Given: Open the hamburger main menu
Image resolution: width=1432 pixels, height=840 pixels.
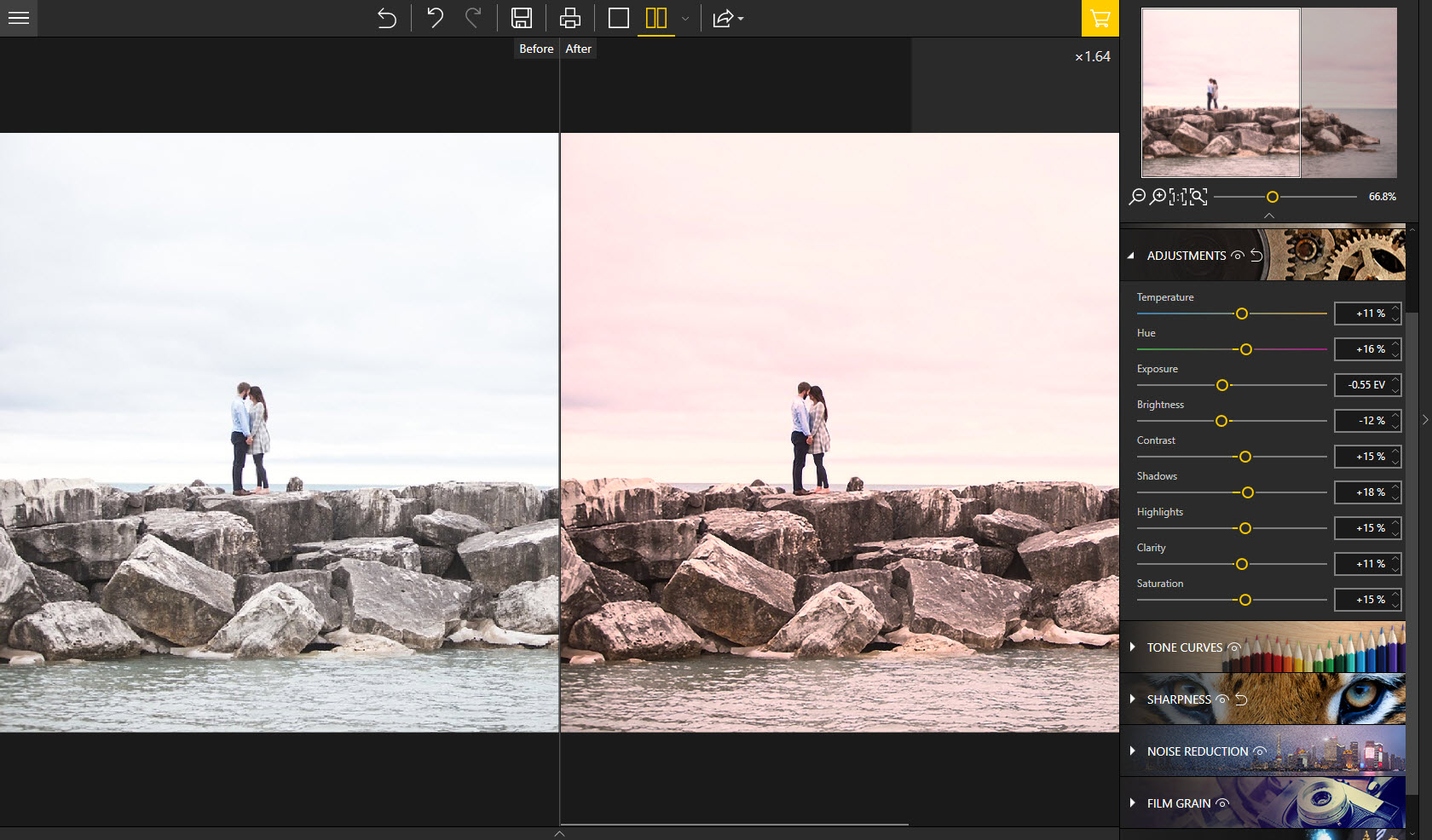Looking at the screenshot, I should coord(19,18).
